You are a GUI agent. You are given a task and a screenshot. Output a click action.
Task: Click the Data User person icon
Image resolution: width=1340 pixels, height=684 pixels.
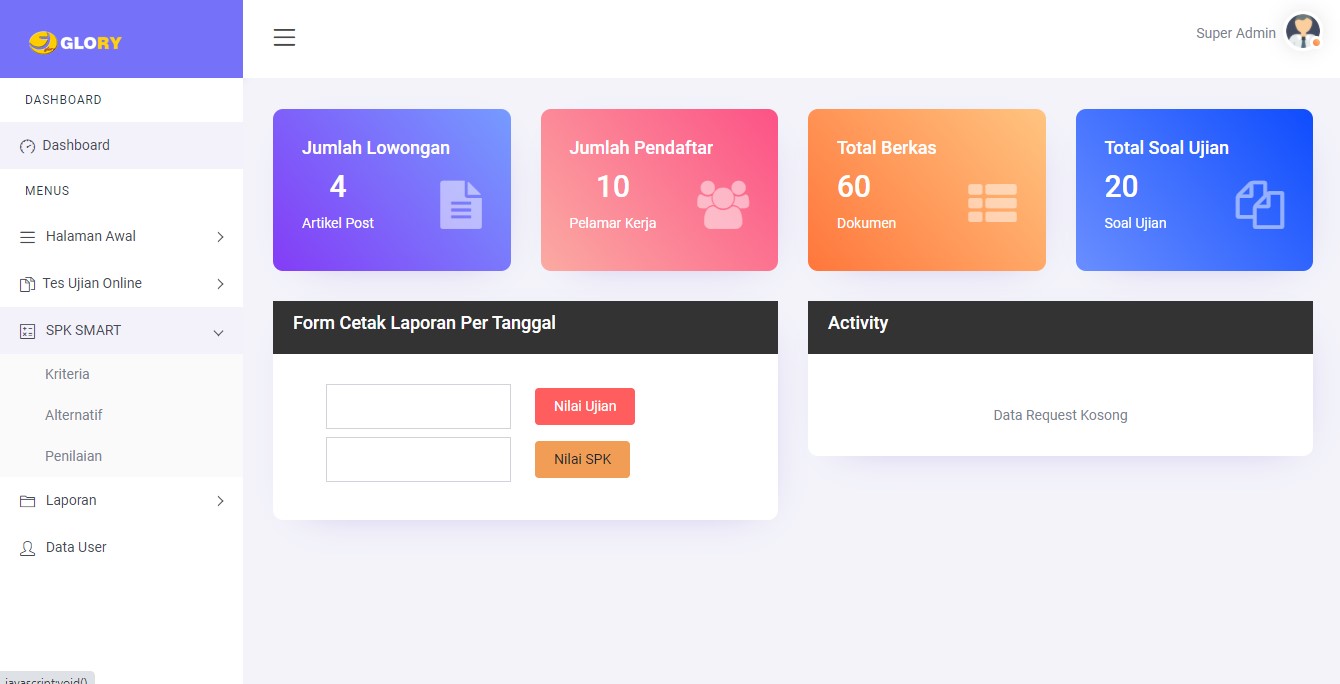click(x=28, y=548)
